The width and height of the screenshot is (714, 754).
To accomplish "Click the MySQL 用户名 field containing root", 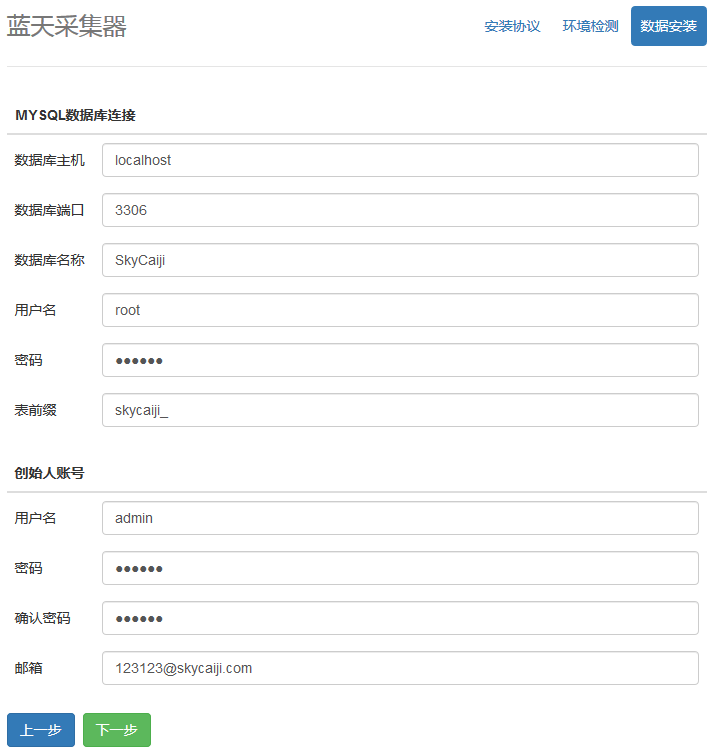I will (400, 310).
